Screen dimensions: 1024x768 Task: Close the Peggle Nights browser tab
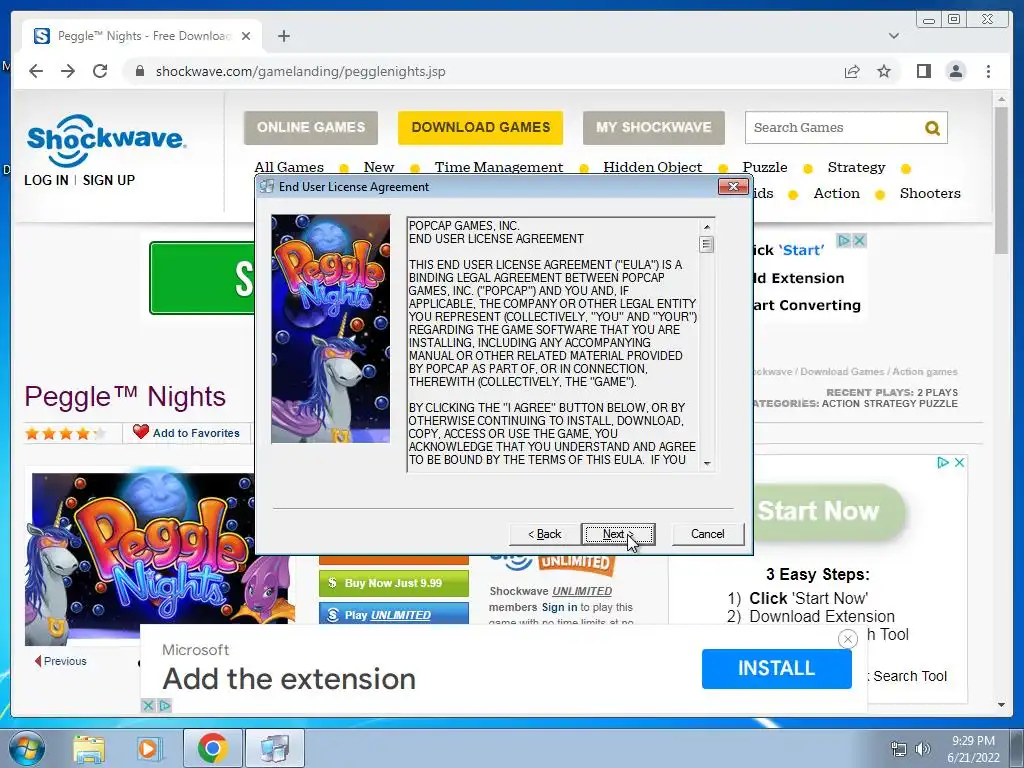[246, 36]
